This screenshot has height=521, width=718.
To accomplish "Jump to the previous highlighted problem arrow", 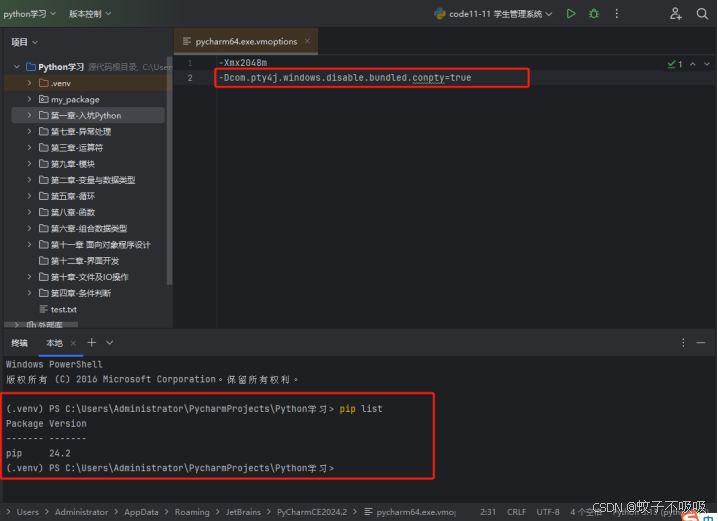I will (x=694, y=64).
